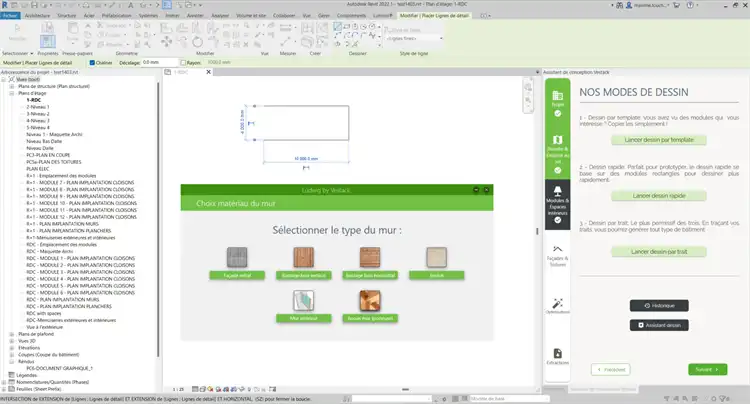Select the Modules & Espaces intérieurs step
750x404 pixels.
point(557,205)
